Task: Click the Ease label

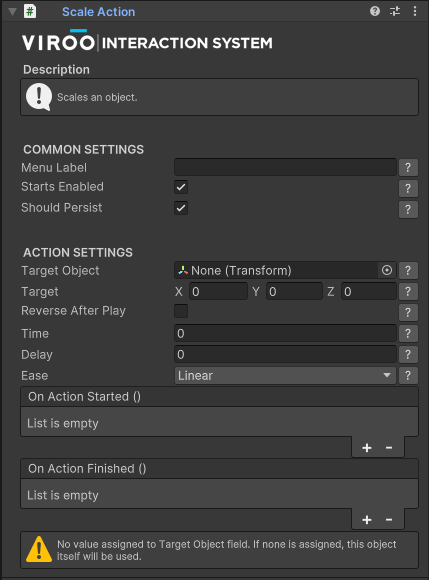Action: point(35,376)
